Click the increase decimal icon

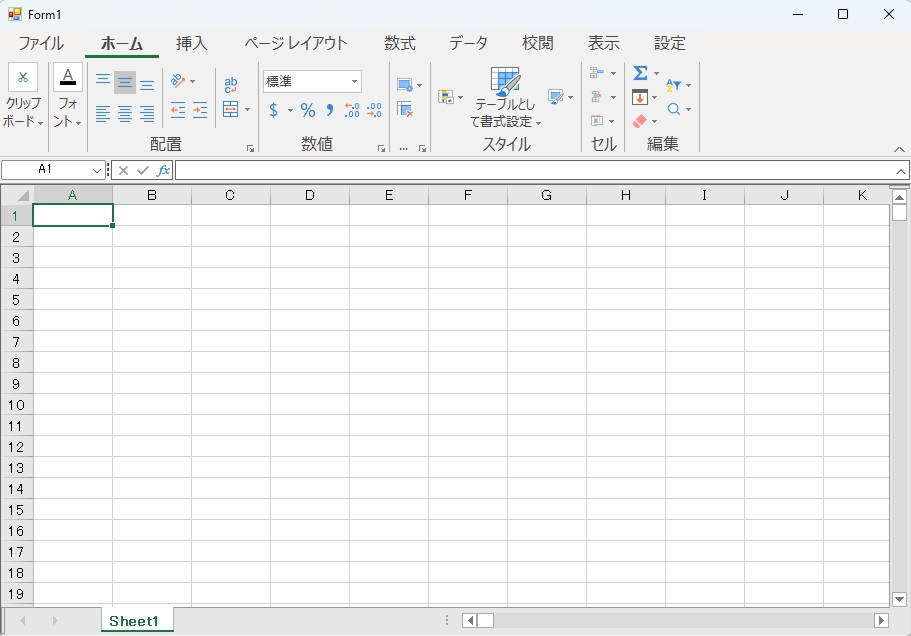pyautogui.click(x=352, y=110)
